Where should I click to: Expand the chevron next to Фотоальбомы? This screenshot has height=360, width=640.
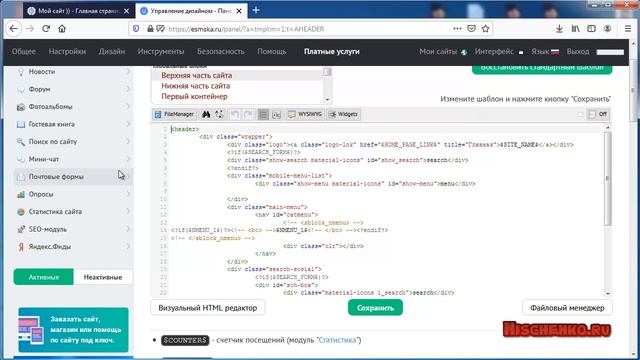click(128, 107)
